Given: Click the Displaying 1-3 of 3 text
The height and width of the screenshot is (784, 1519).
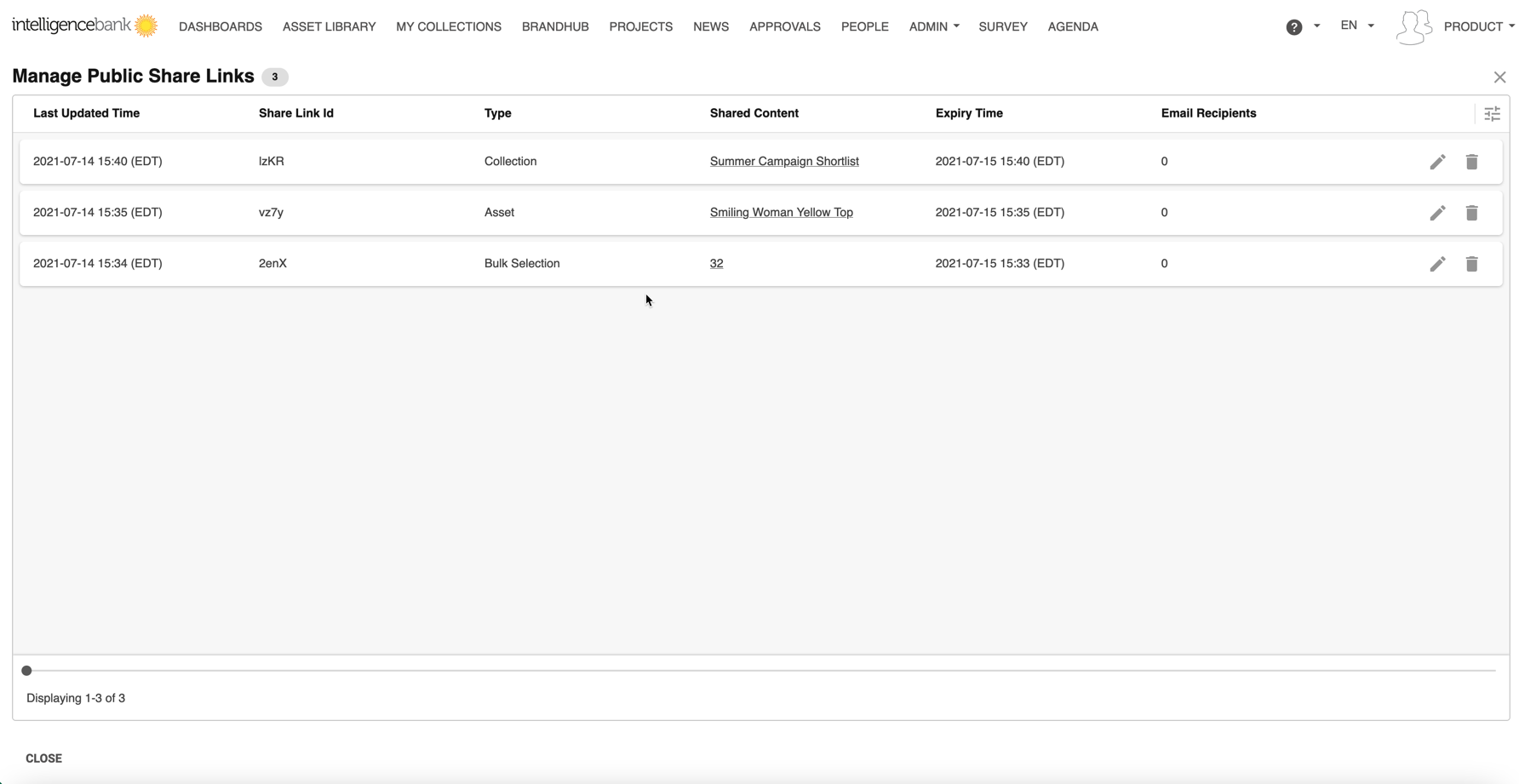Looking at the screenshot, I should (x=76, y=698).
